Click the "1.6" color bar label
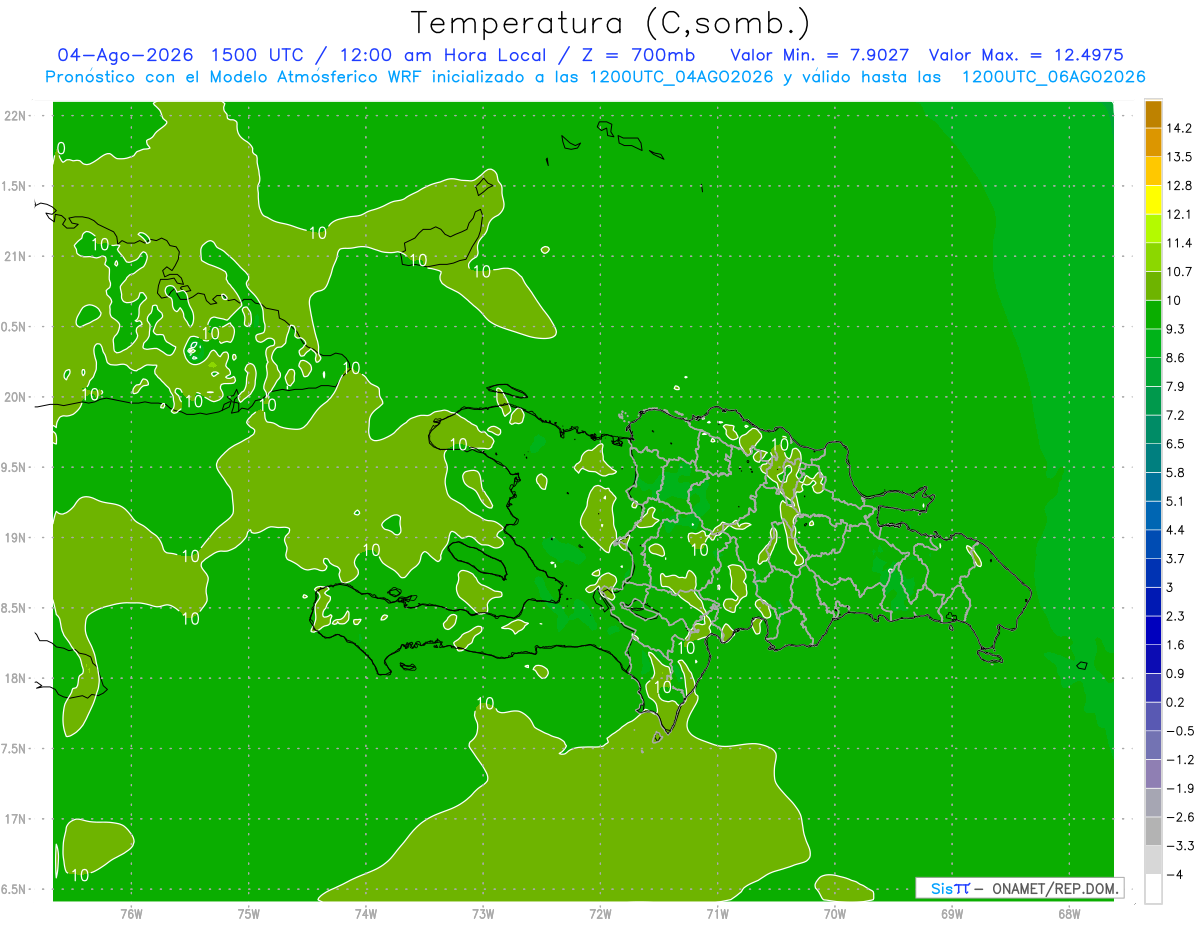Image resolution: width=1200 pixels, height=927 pixels. [1176, 645]
